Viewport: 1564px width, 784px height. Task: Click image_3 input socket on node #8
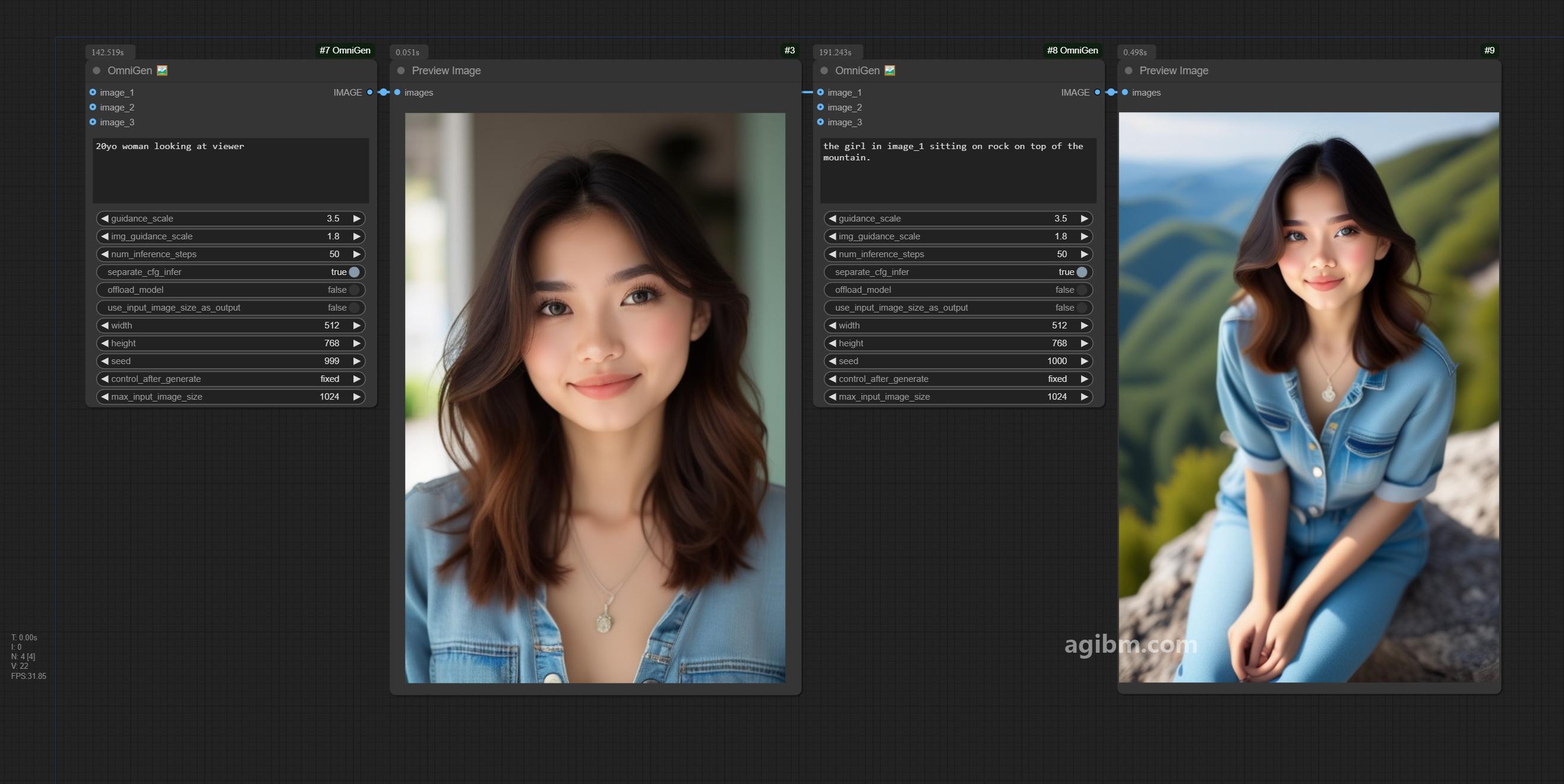pos(820,122)
